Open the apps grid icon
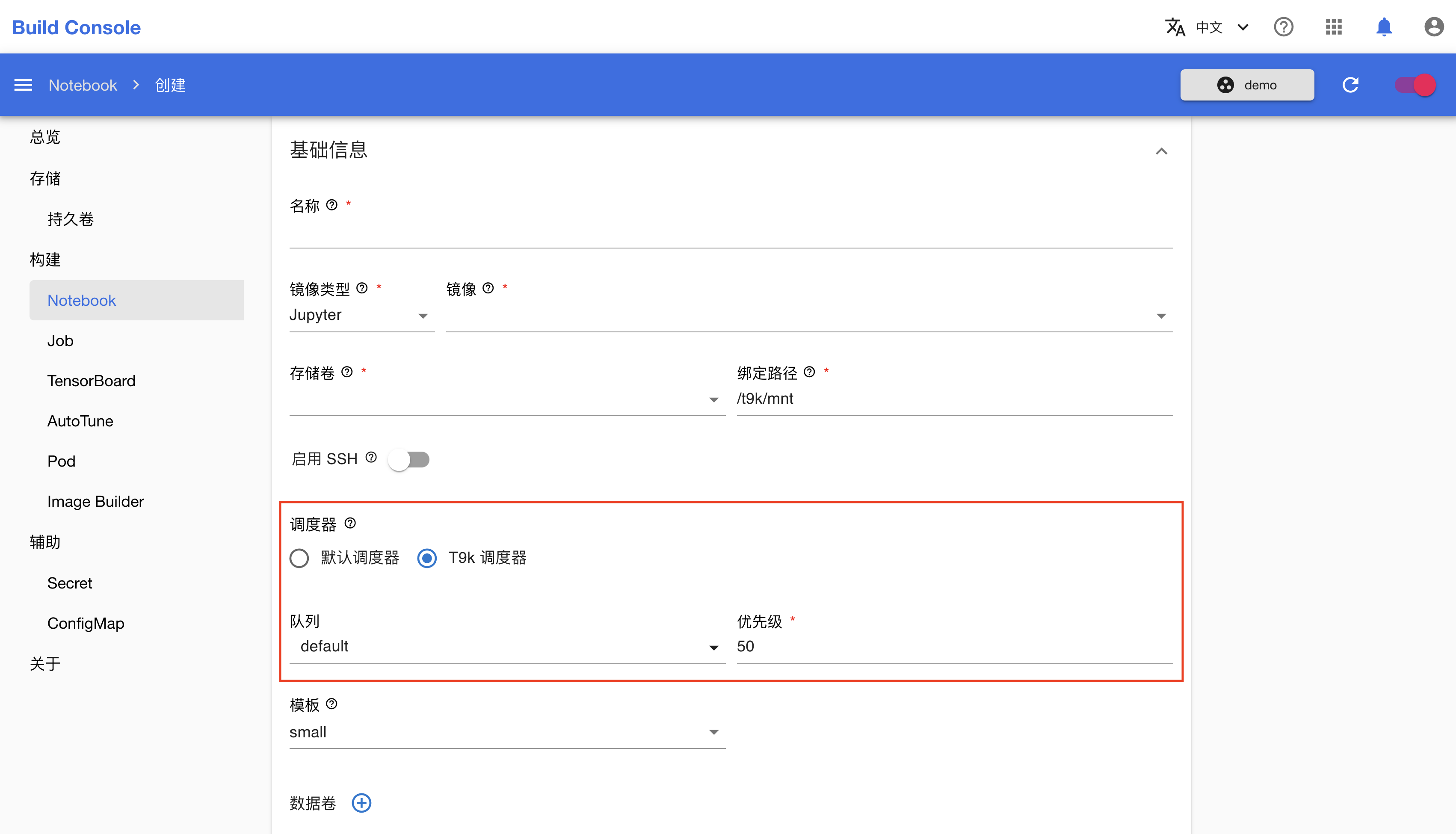 pos(1333,27)
